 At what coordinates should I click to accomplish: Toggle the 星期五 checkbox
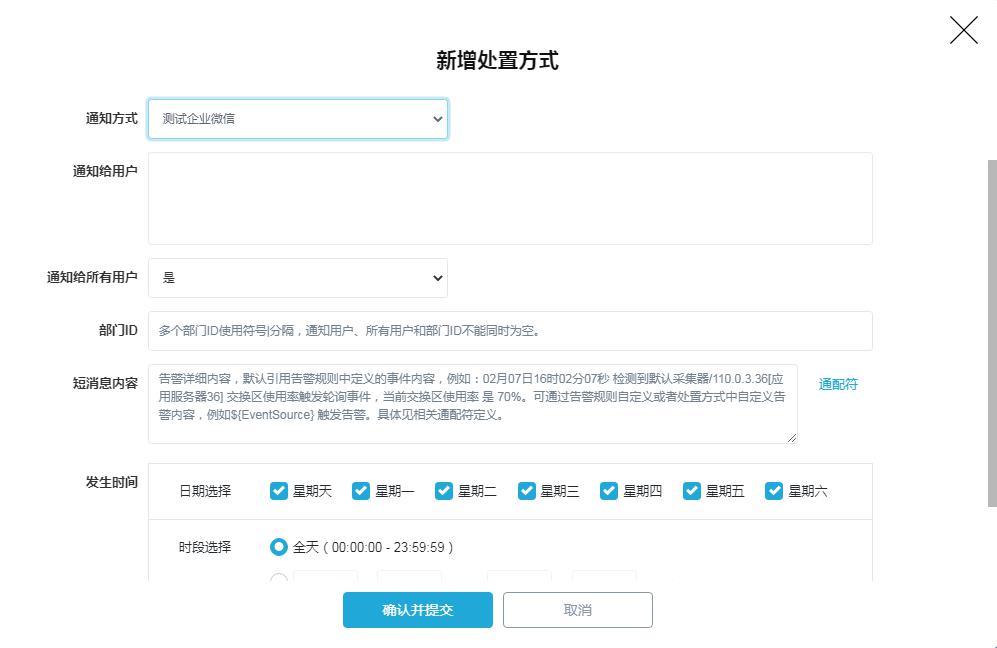pos(691,491)
